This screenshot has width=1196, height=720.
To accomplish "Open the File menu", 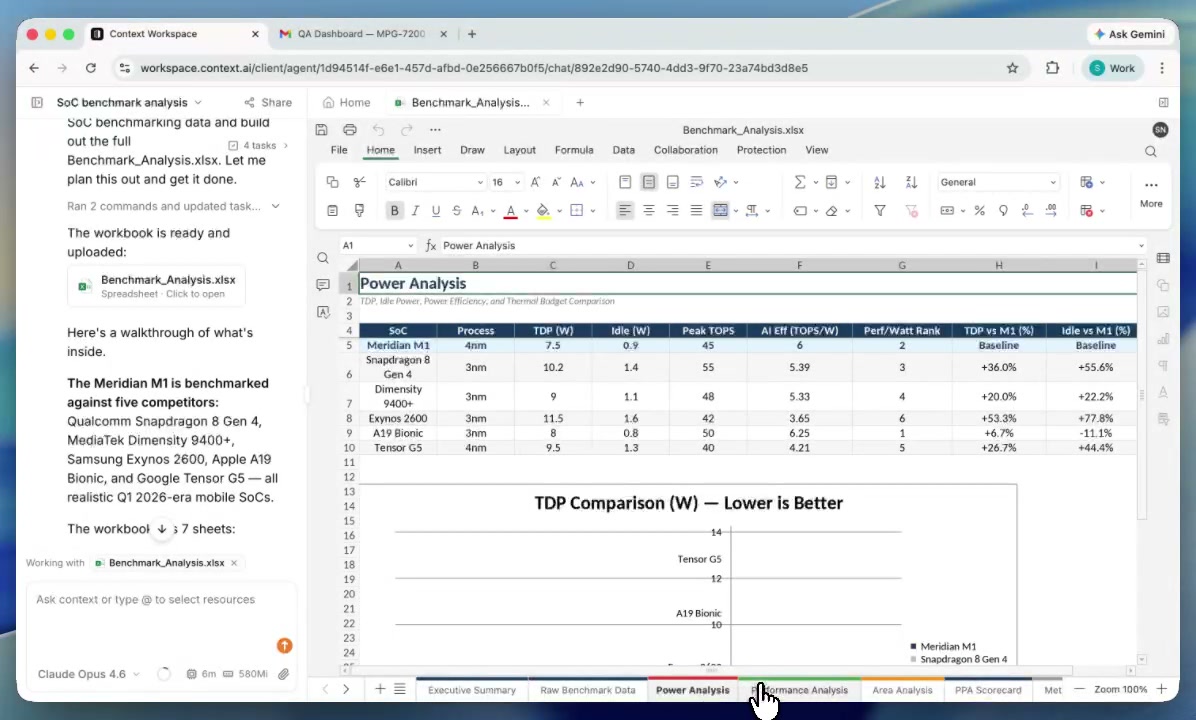I will [x=339, y=150].
